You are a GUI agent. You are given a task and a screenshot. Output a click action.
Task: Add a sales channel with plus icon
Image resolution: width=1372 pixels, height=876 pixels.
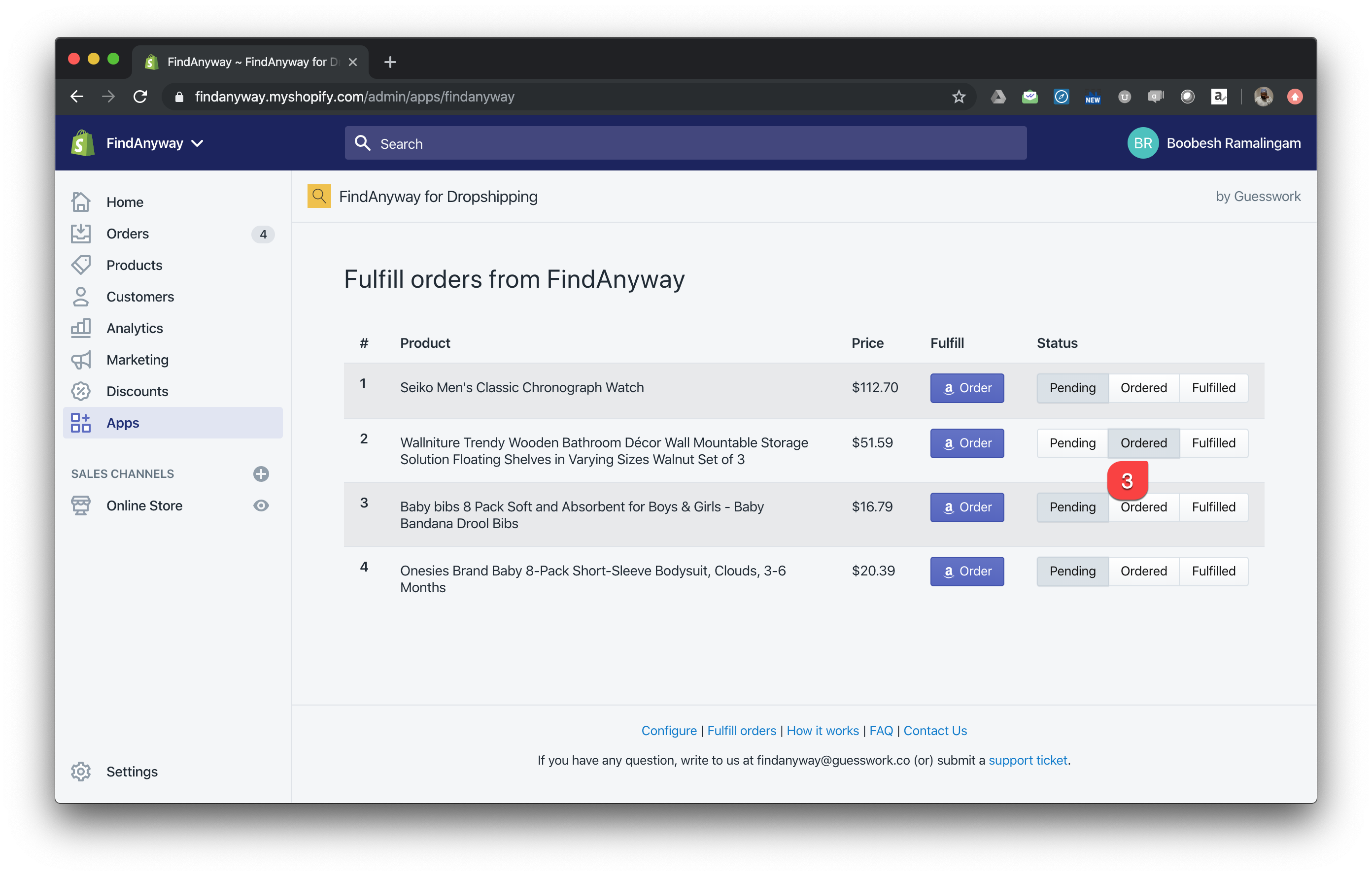coord(261,474)
